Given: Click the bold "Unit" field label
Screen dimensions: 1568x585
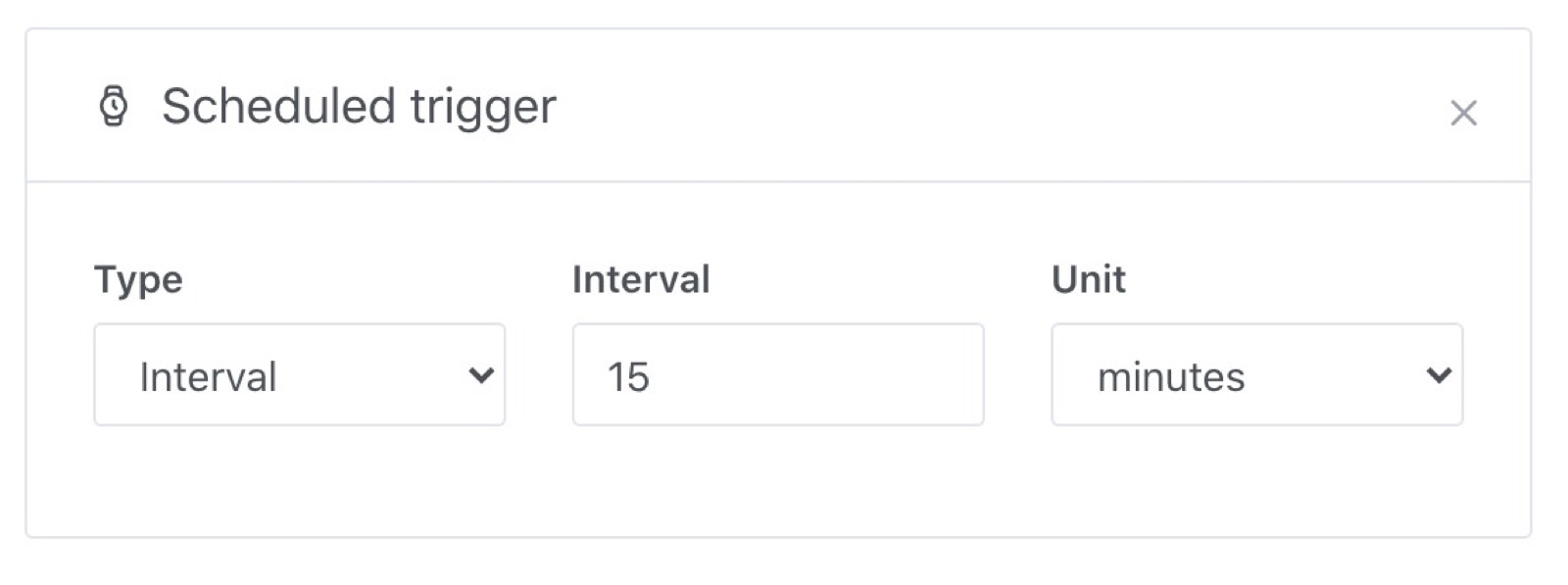Looking at the screenshot, I should (1088, 279).
